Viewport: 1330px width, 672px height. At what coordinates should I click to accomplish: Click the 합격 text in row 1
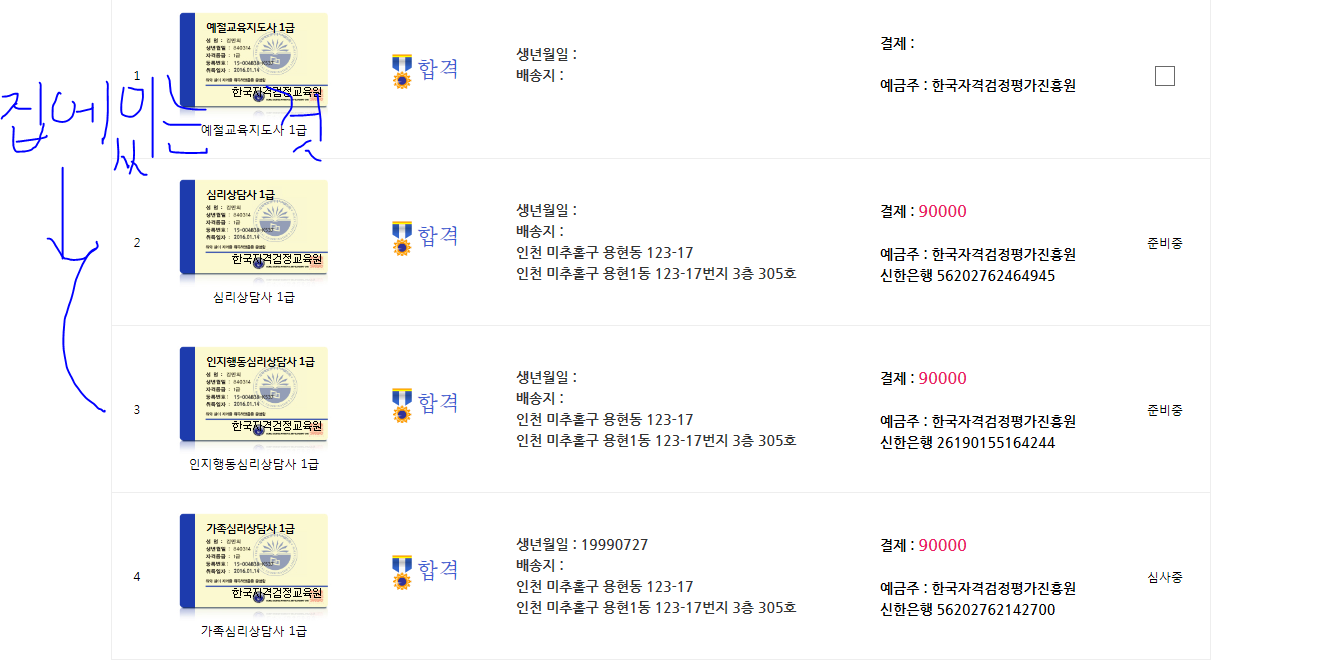(x=438, y=69)
